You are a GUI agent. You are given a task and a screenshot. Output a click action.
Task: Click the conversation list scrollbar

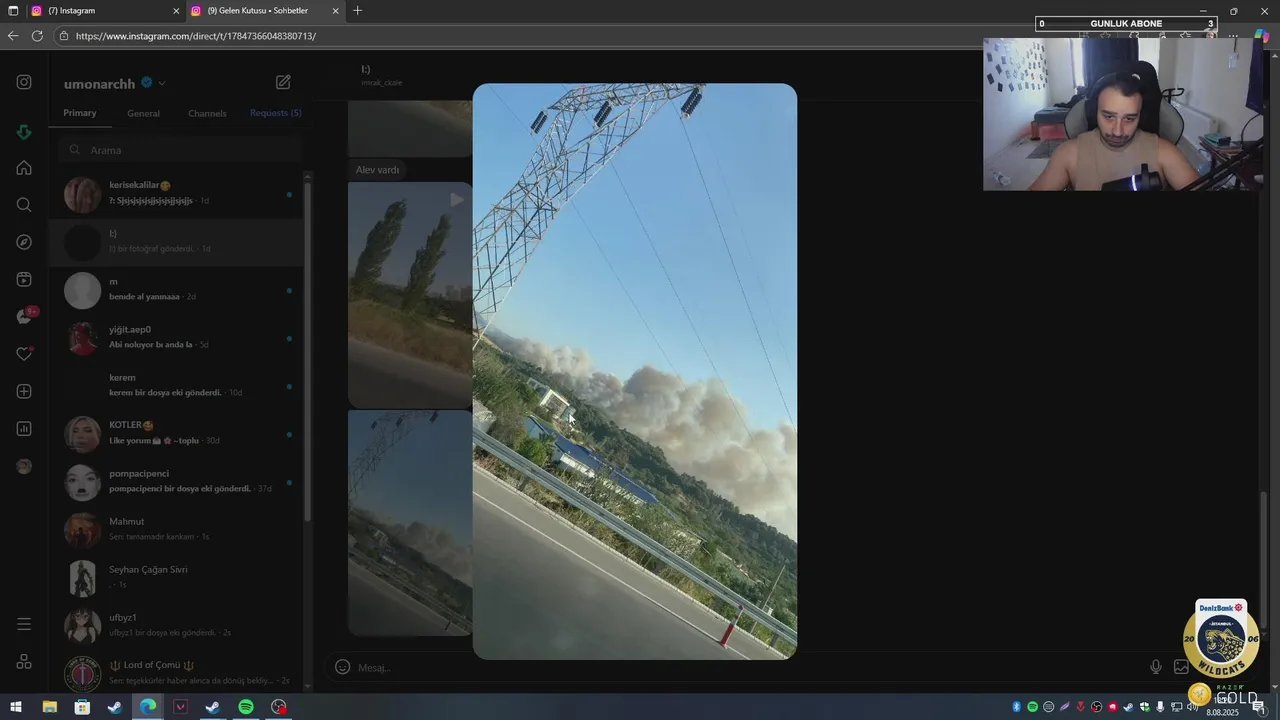(307, 350)
